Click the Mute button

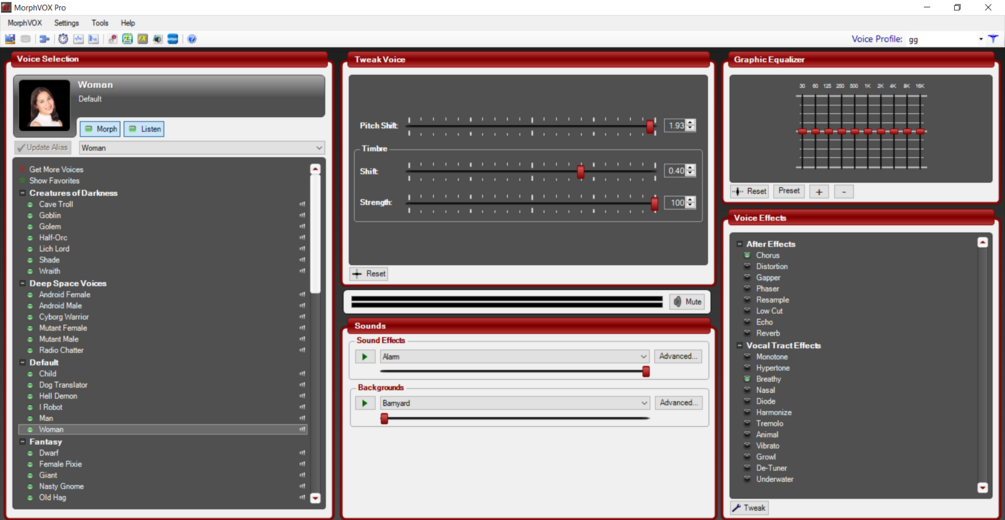pos(687,301)
